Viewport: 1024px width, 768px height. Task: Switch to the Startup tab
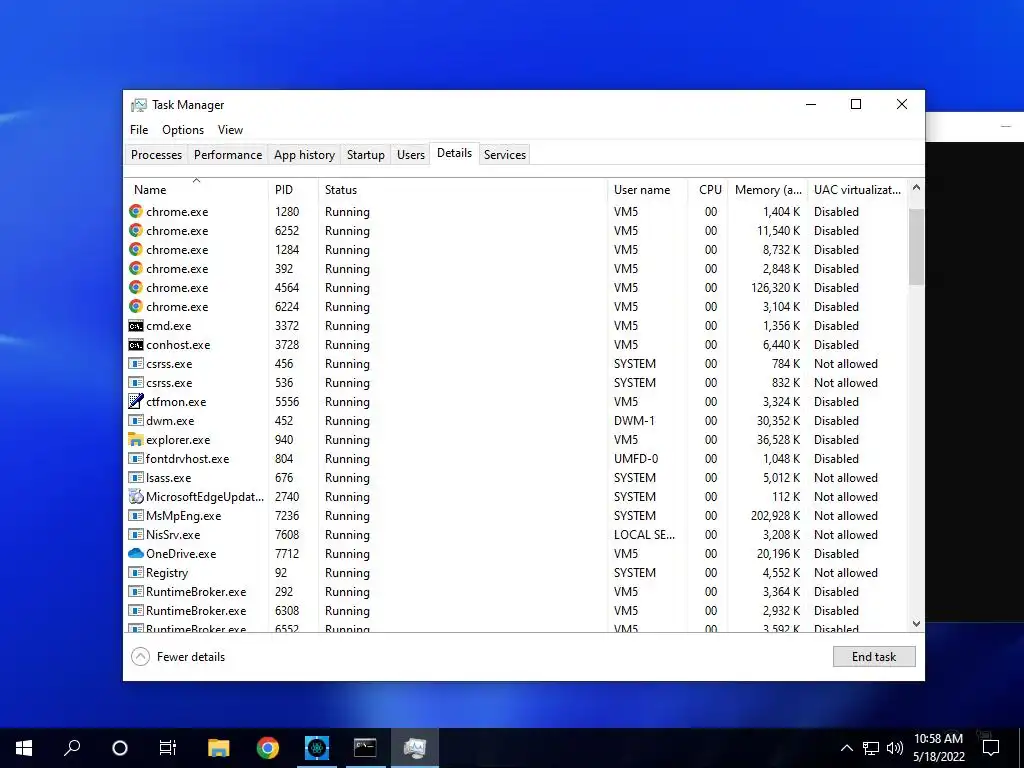click(366, 155)
